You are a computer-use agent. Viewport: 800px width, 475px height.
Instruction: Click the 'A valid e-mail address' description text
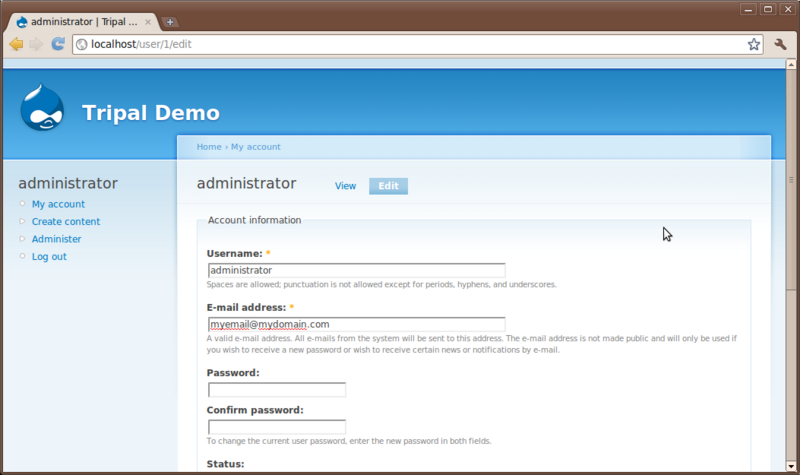pos(472,344)
